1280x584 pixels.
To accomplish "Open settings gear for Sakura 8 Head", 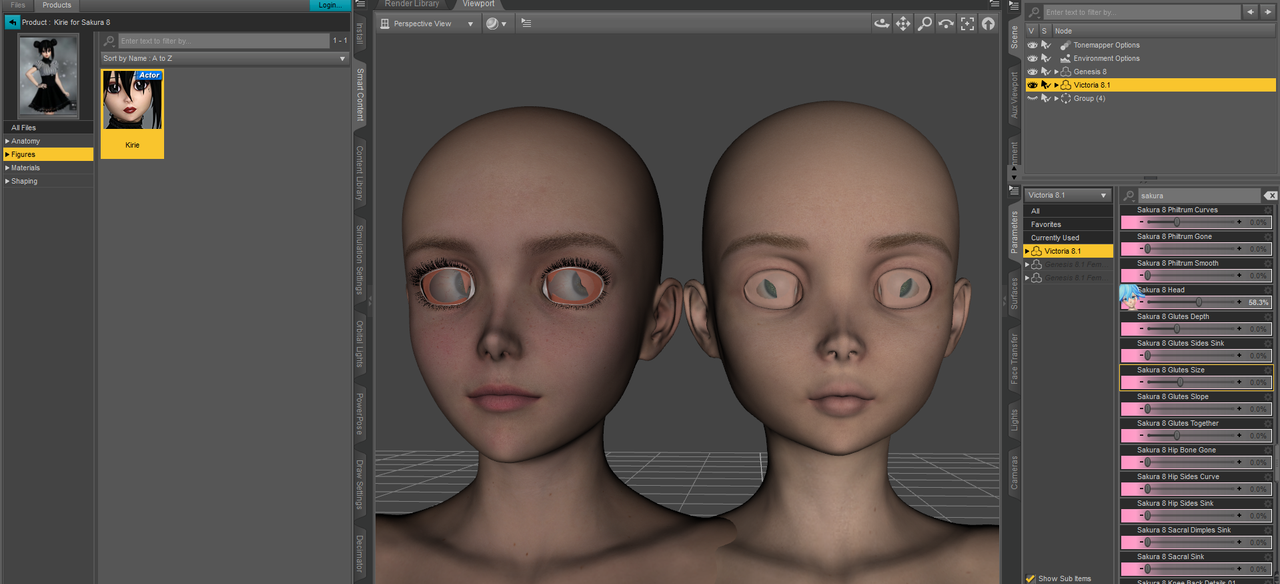I will point(1269,290).
